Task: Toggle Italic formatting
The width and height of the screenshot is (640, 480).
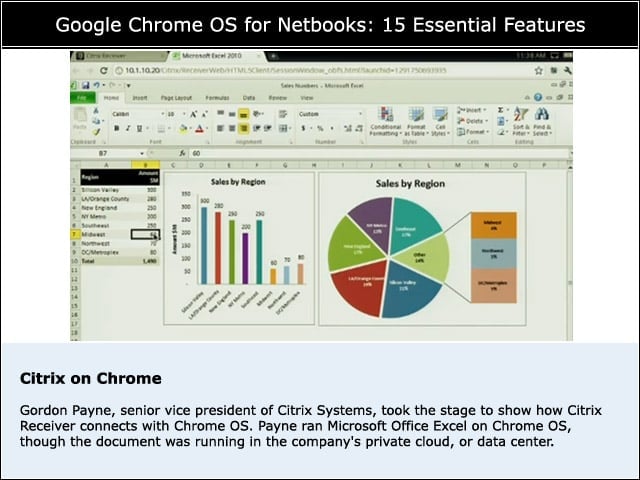Action: pyautogui.click(x=128, y=128)
